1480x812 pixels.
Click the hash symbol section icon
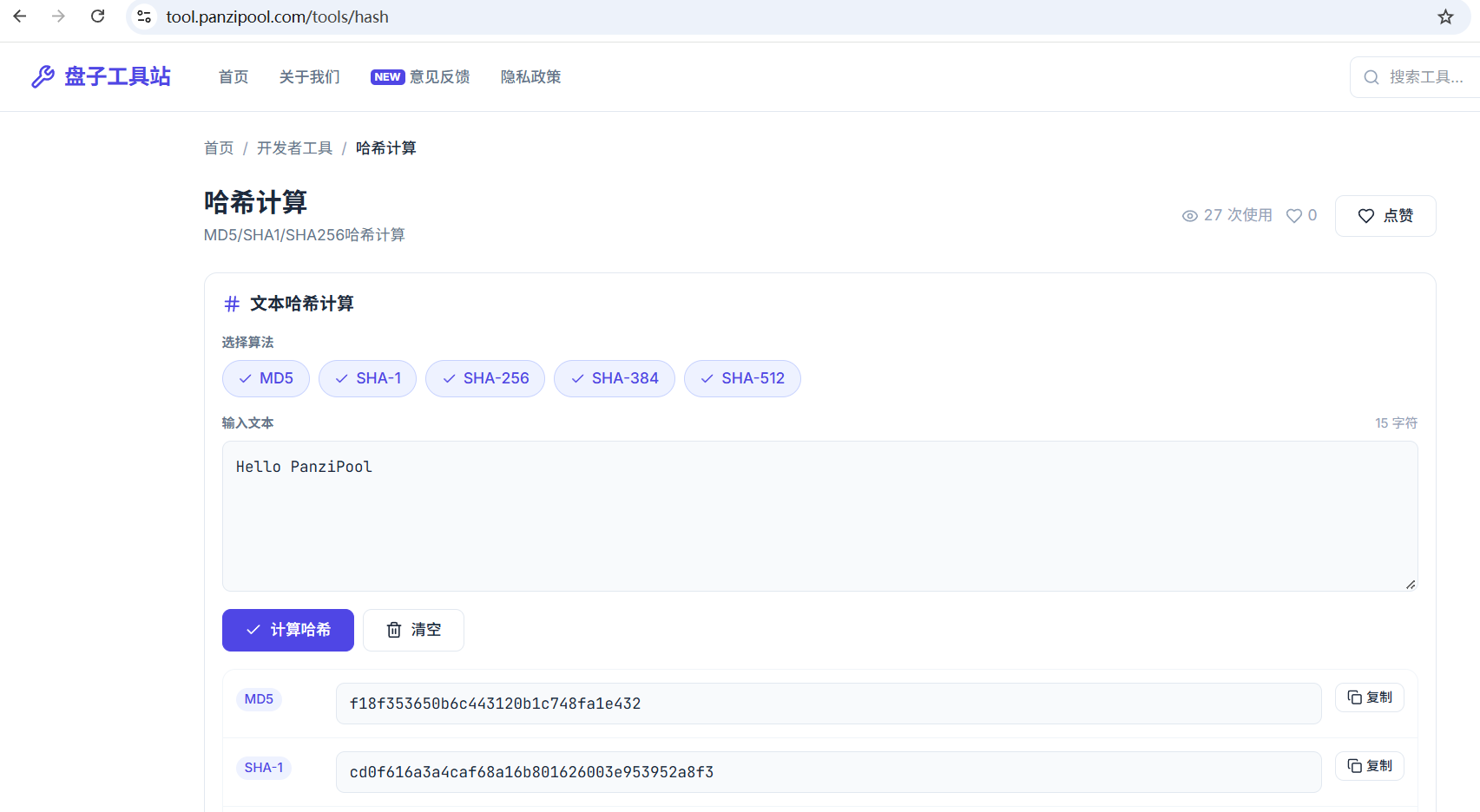(232, 304)
